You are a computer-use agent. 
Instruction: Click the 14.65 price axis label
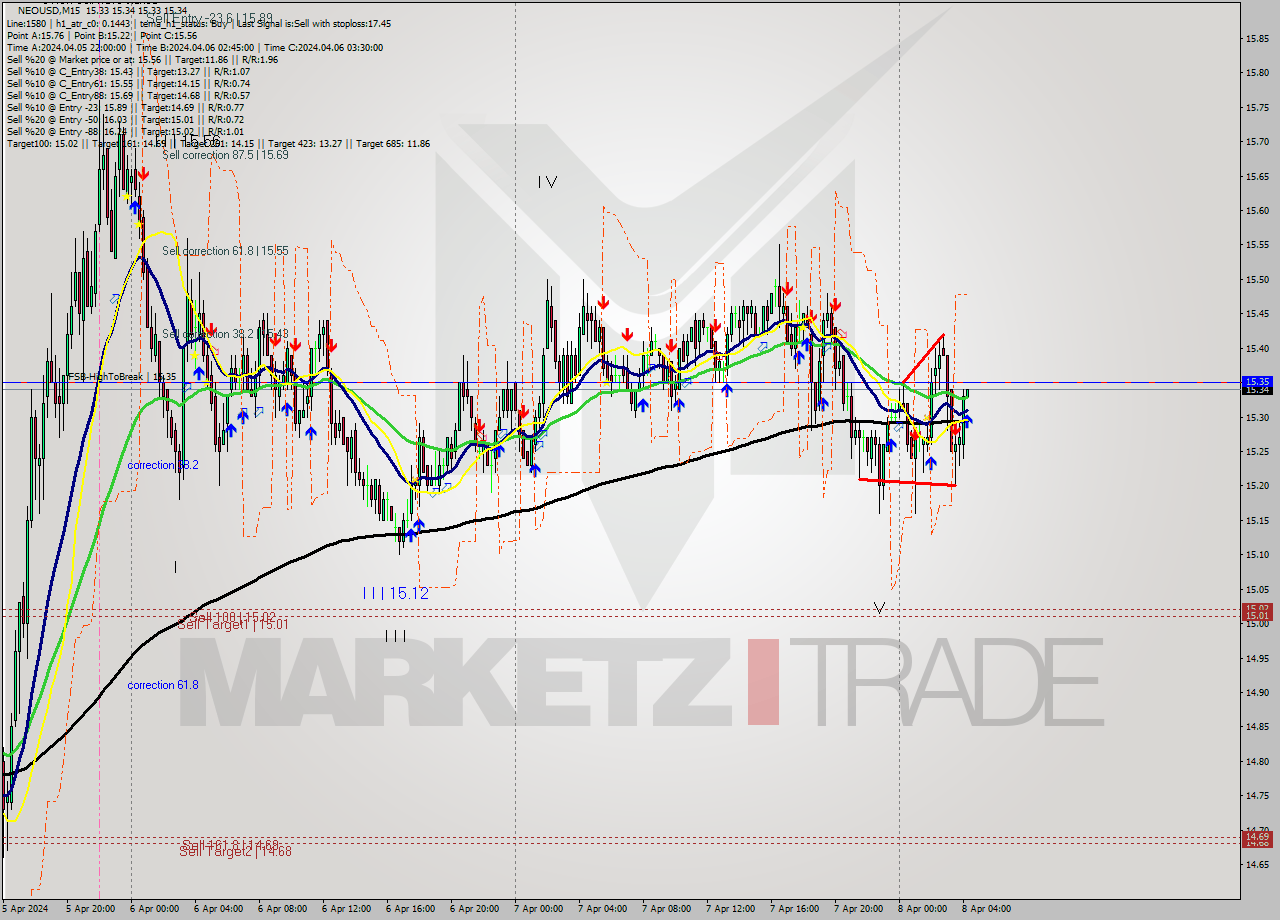(x=1257, y=864)
